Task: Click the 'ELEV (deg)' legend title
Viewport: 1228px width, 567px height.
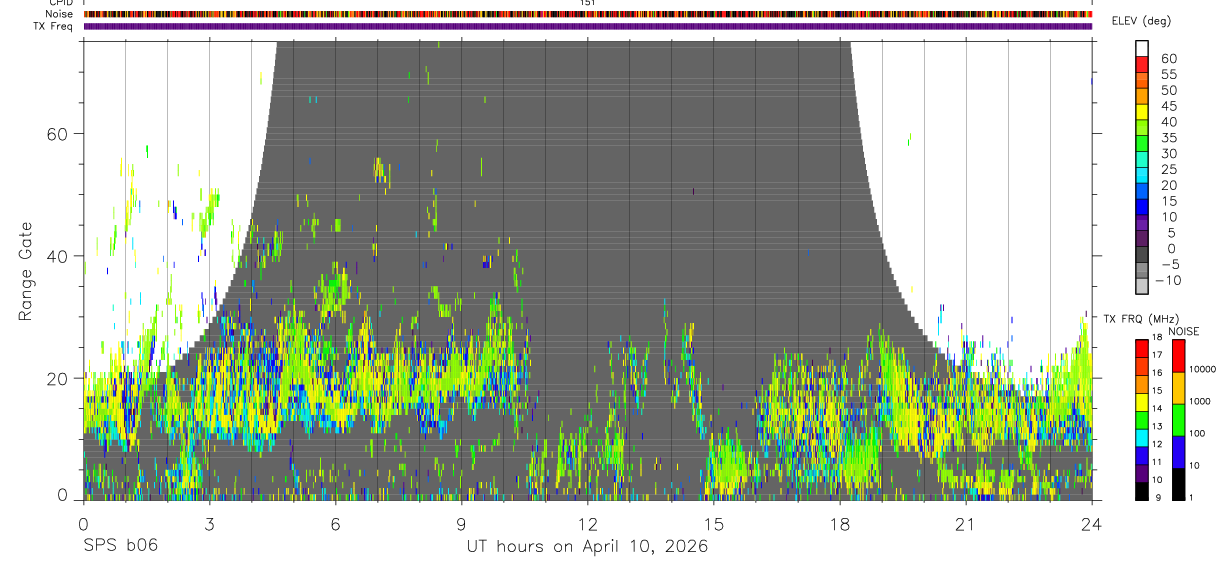Action: coord(1140,21)
